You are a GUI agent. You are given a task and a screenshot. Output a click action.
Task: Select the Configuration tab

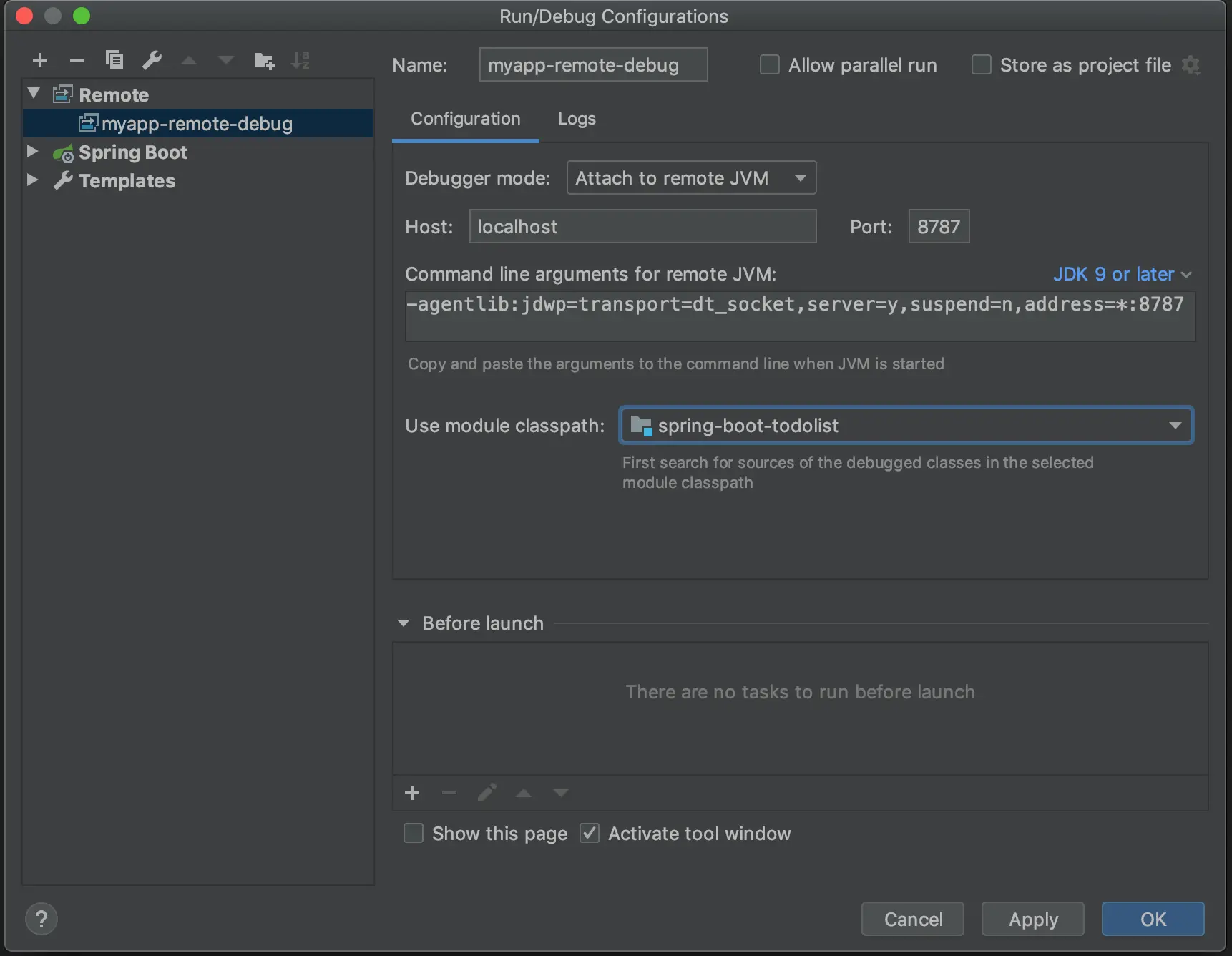click(466, 119)
